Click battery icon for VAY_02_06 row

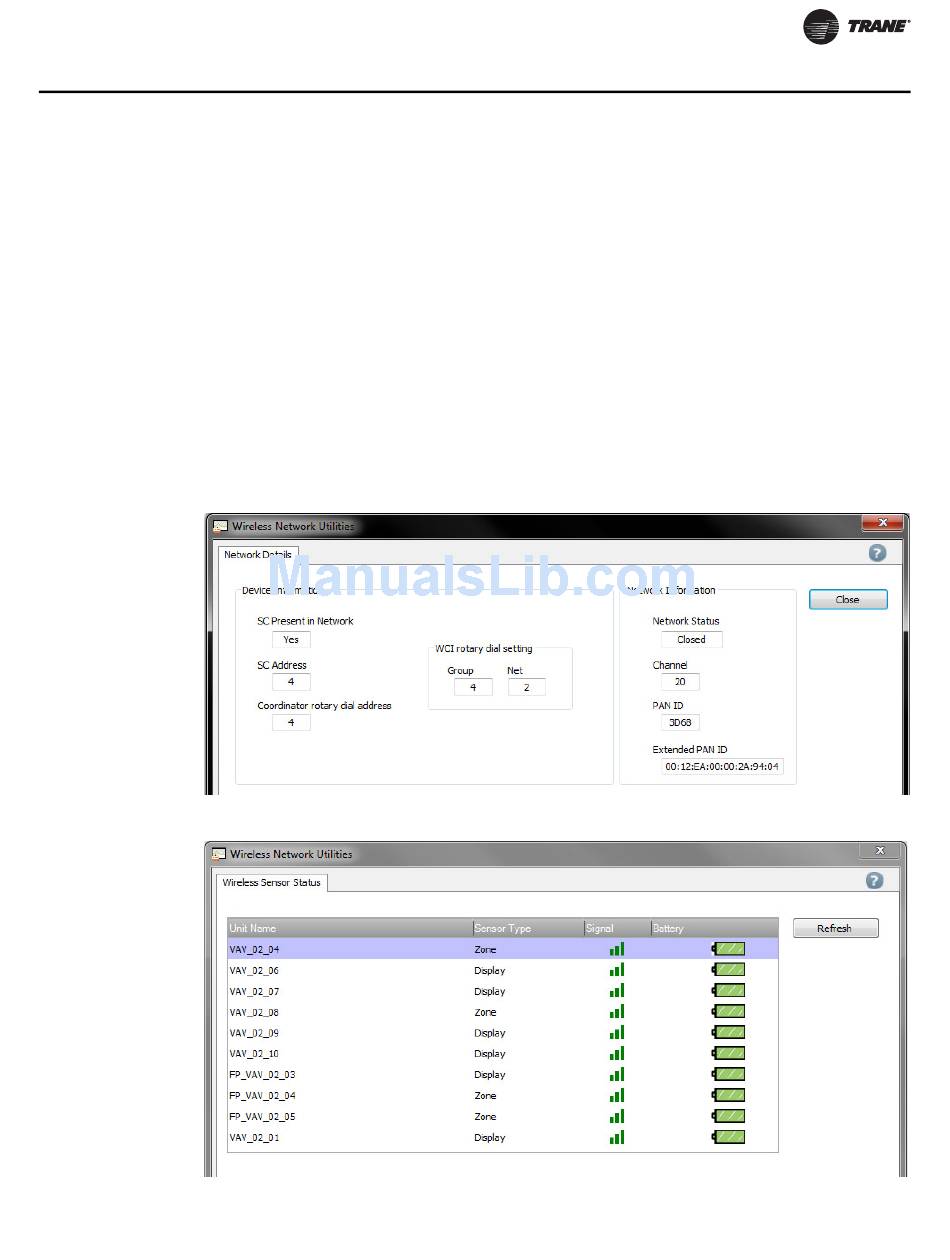[729, 970]
